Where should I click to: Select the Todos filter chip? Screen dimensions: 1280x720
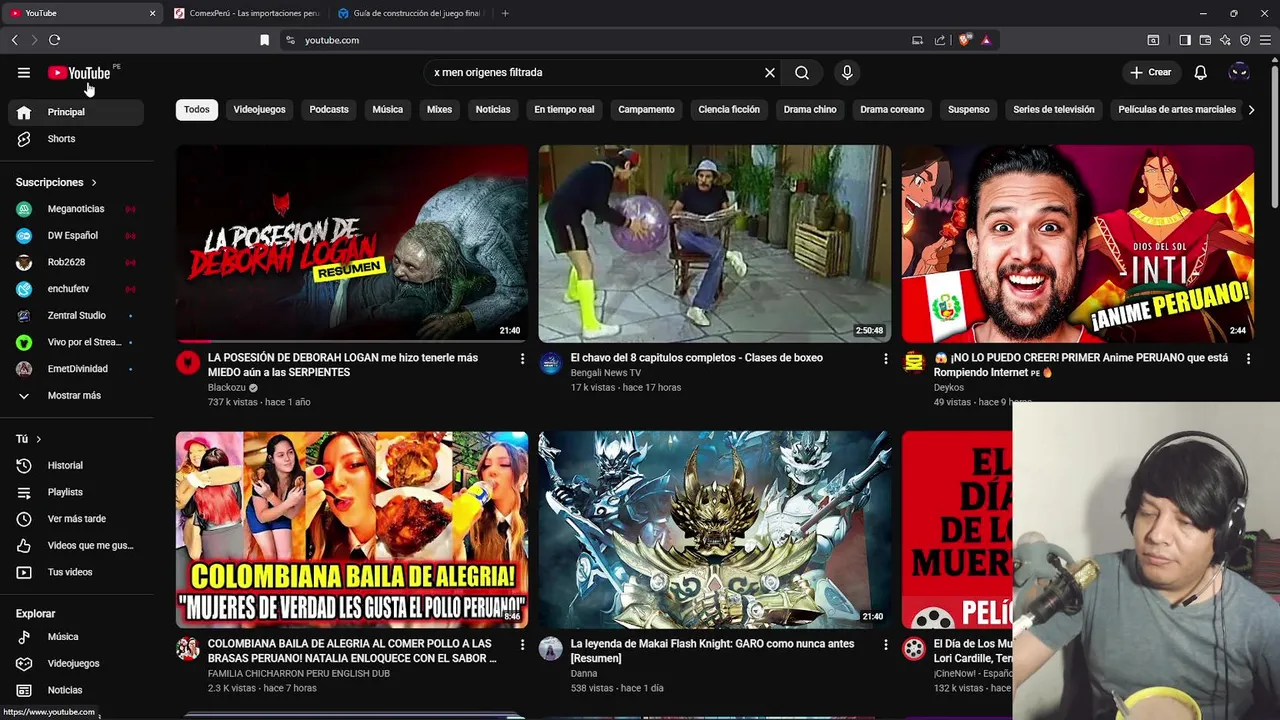197,109
